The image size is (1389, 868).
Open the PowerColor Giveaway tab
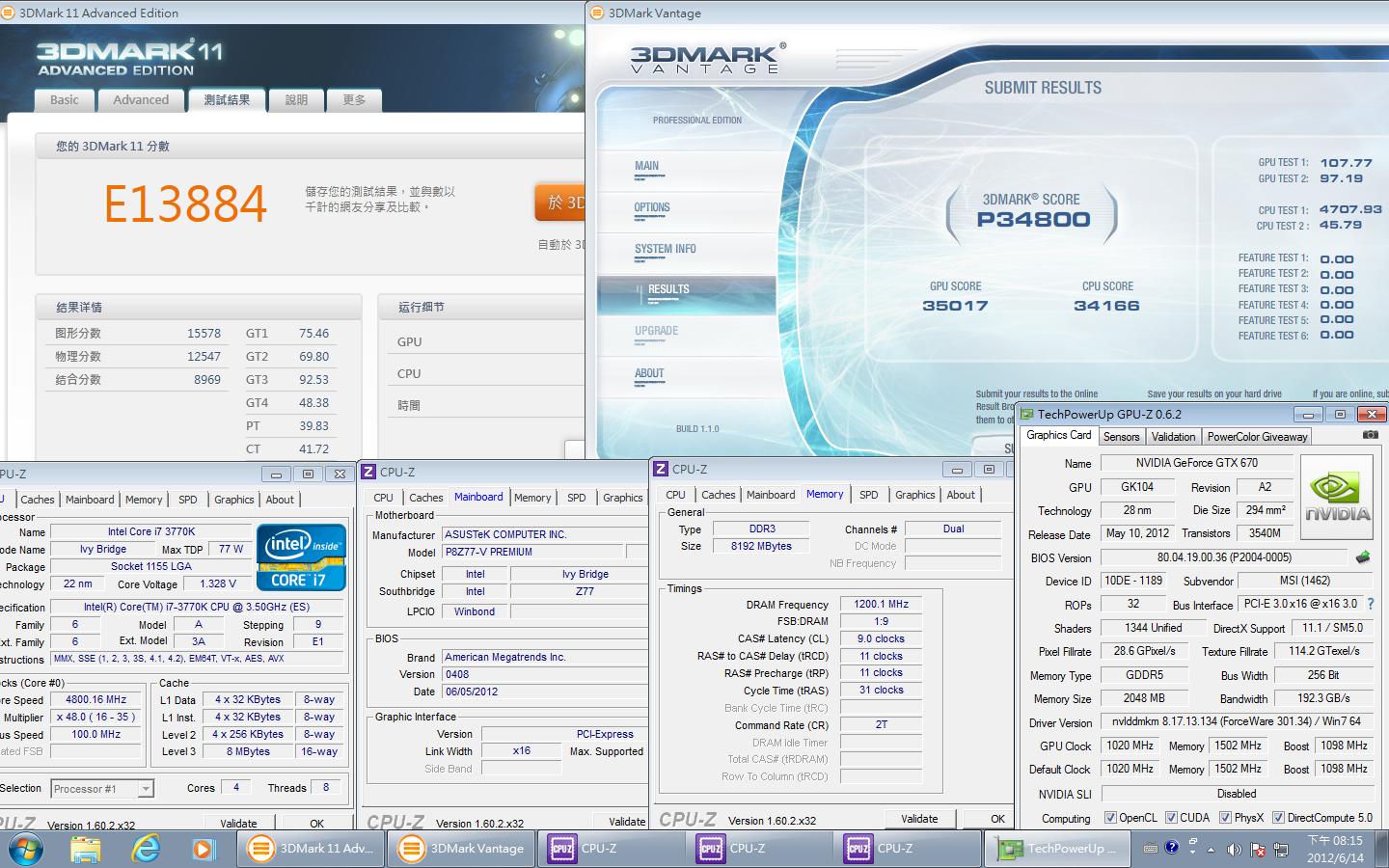(x=1257, y=437)
